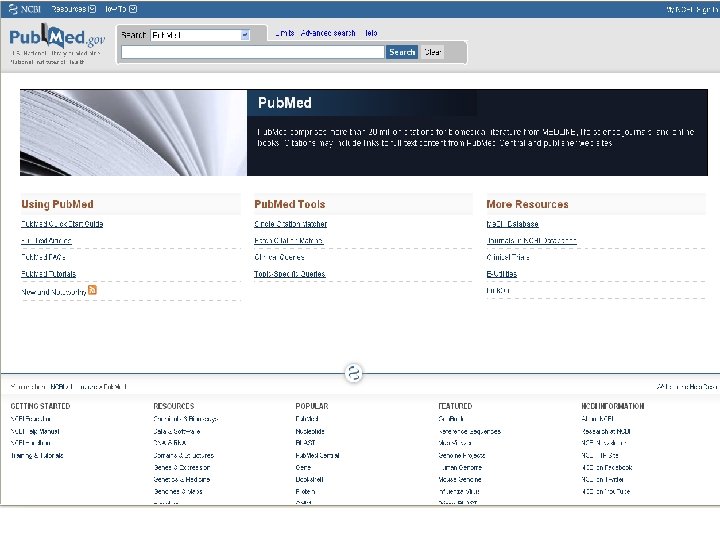Click the My NCBI Sign In link
The width and height of the screenshot is (720, 540).
point(692,9)
